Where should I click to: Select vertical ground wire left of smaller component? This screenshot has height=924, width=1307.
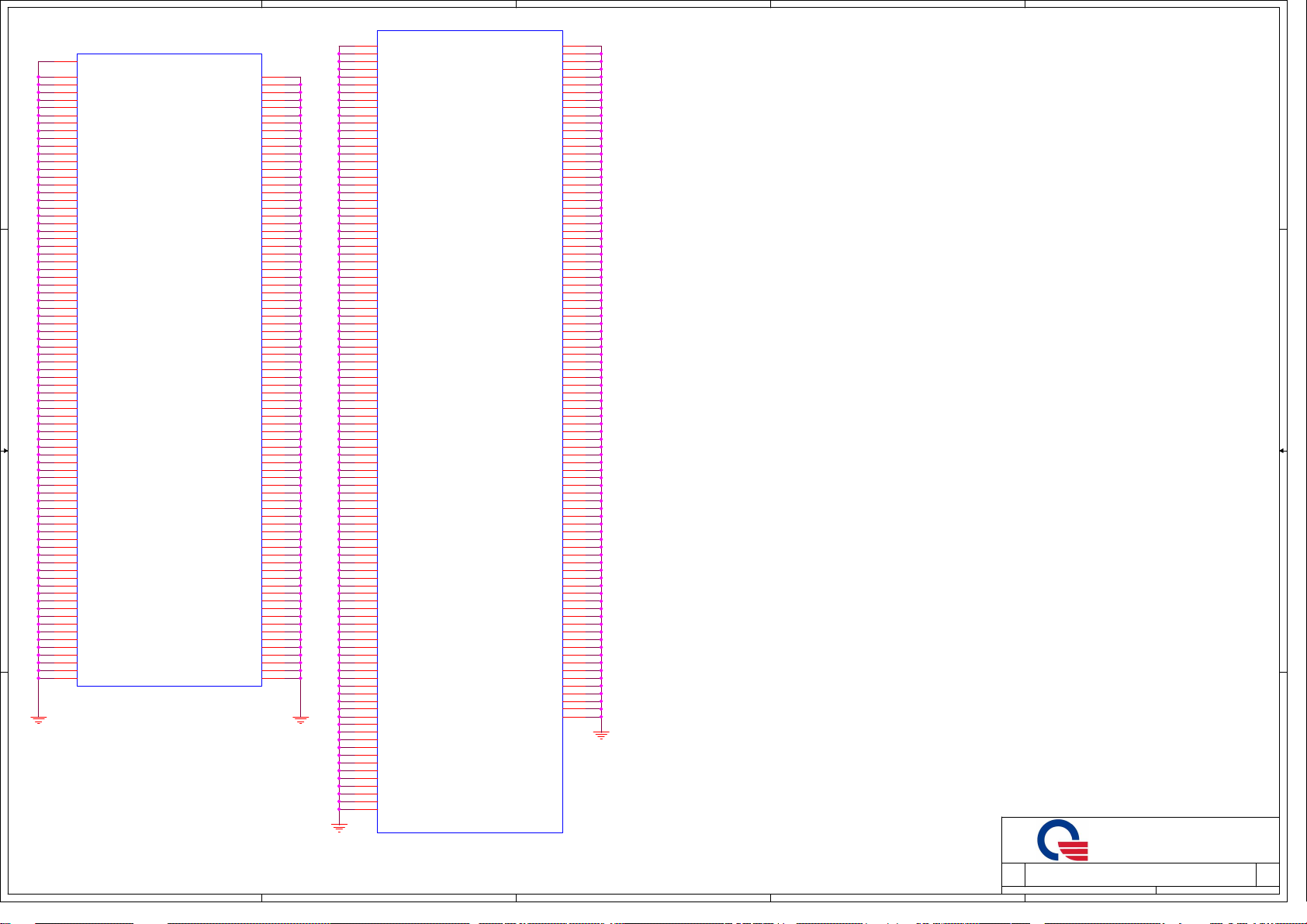[x=38, y=697]
